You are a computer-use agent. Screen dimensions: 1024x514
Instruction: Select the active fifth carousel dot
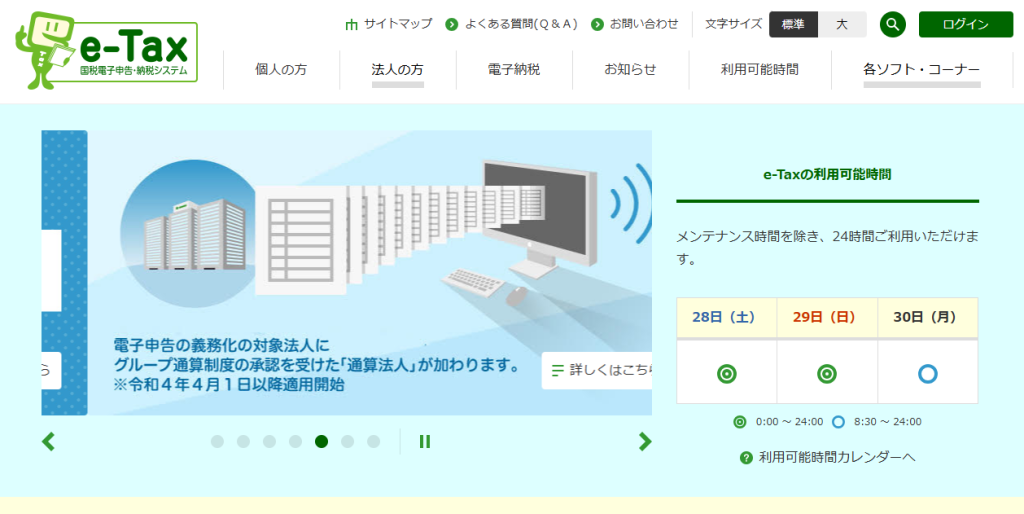(321, 442)
